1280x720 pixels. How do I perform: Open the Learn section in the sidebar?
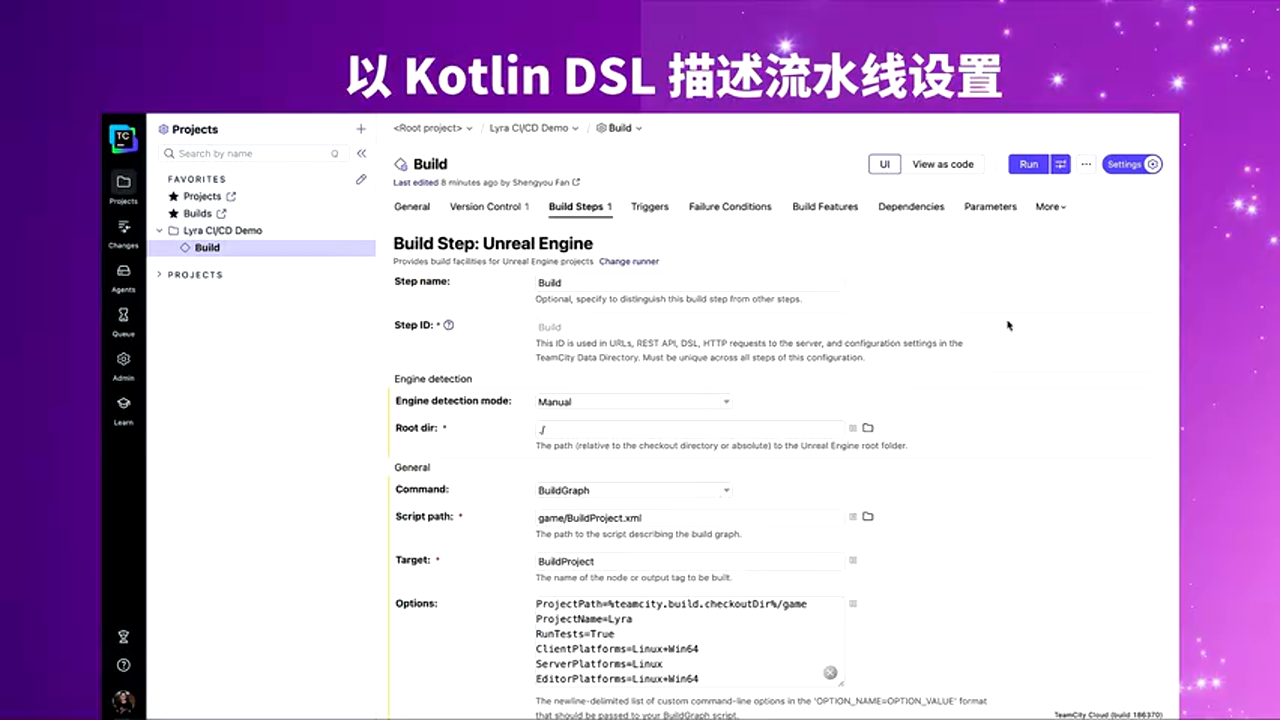pyautogui.click(x=123, y=409)
